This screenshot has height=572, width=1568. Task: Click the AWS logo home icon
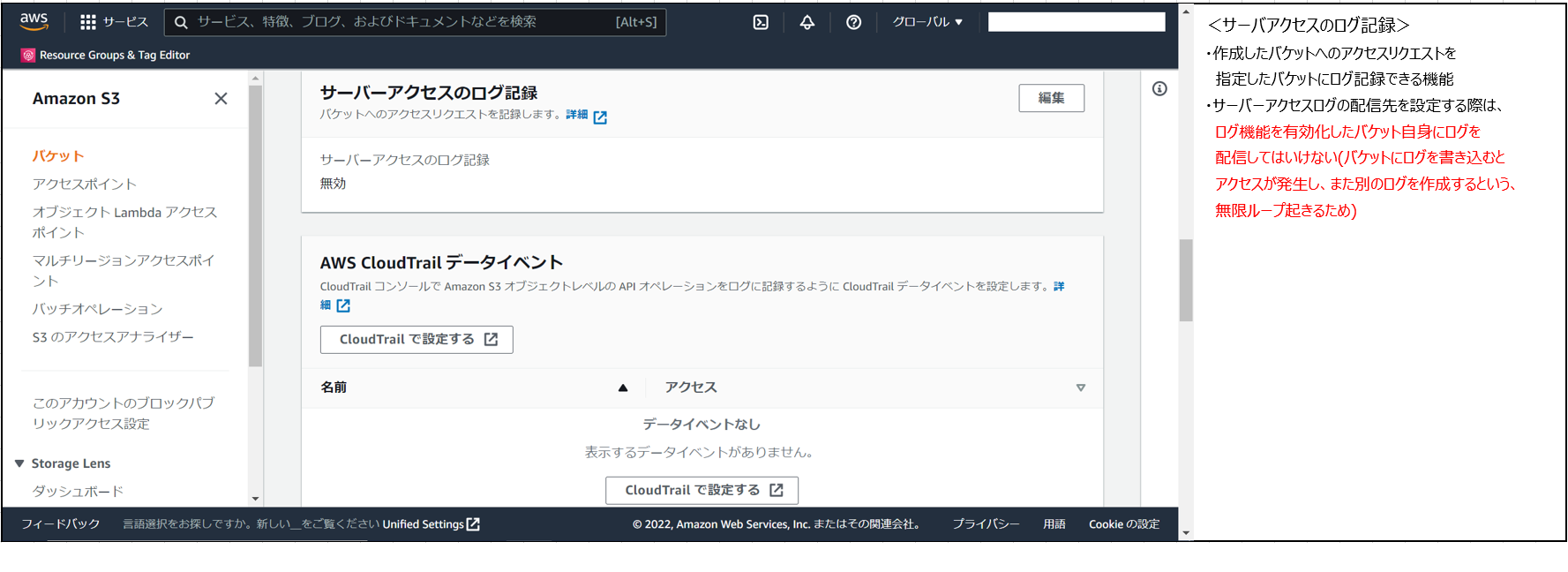click(x=34, y=21)
